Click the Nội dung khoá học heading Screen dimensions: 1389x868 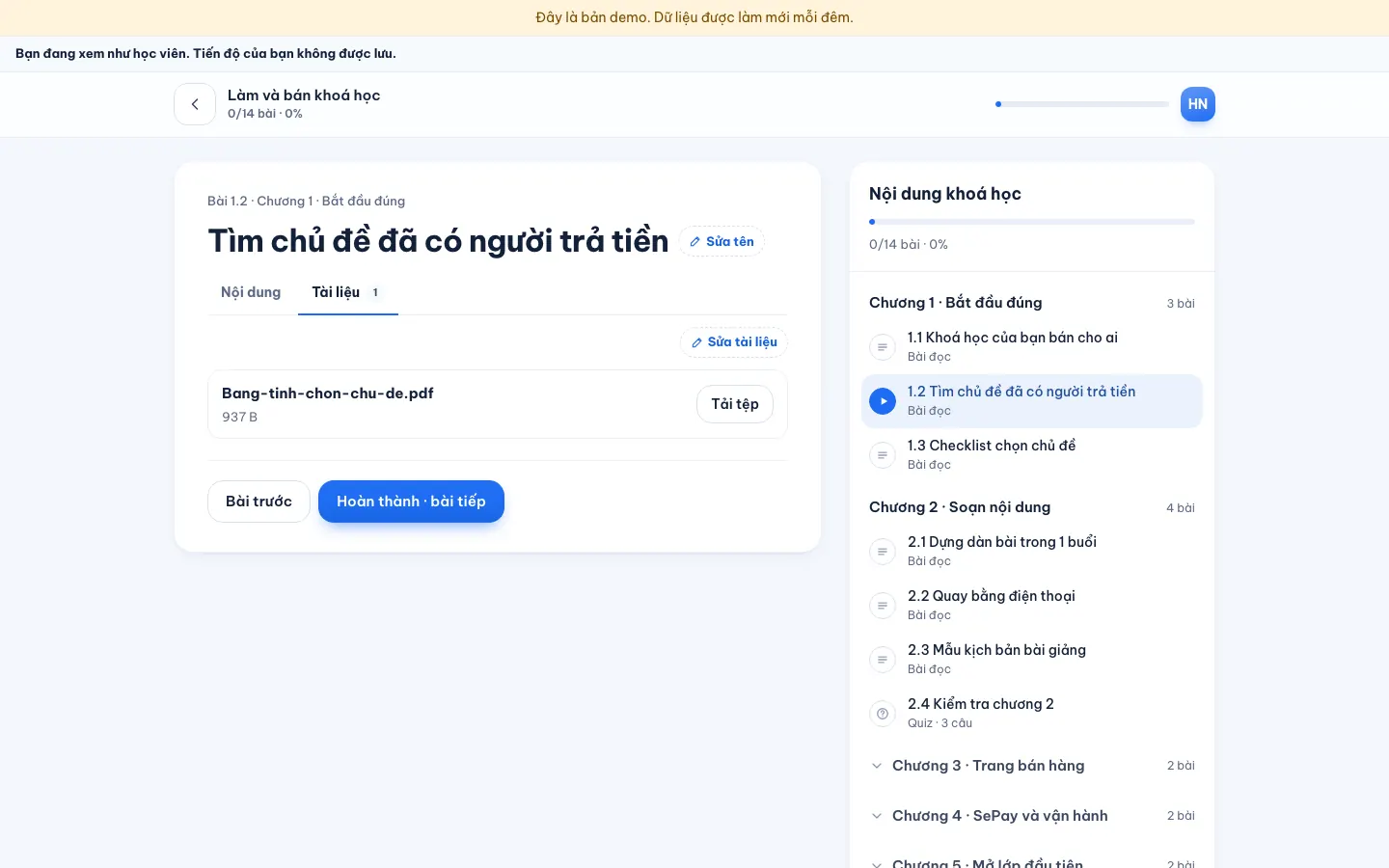[945, 194]
